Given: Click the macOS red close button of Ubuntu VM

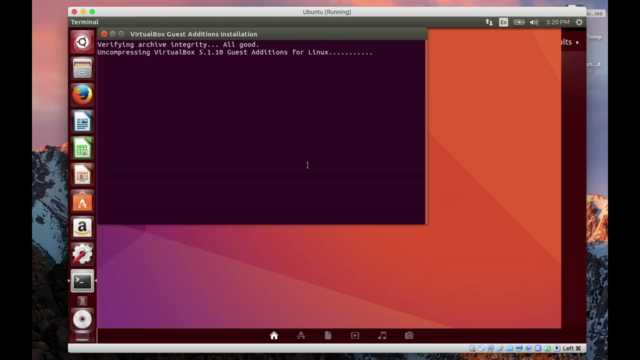Looking at the screenshot, I should (x=74, y=12).
